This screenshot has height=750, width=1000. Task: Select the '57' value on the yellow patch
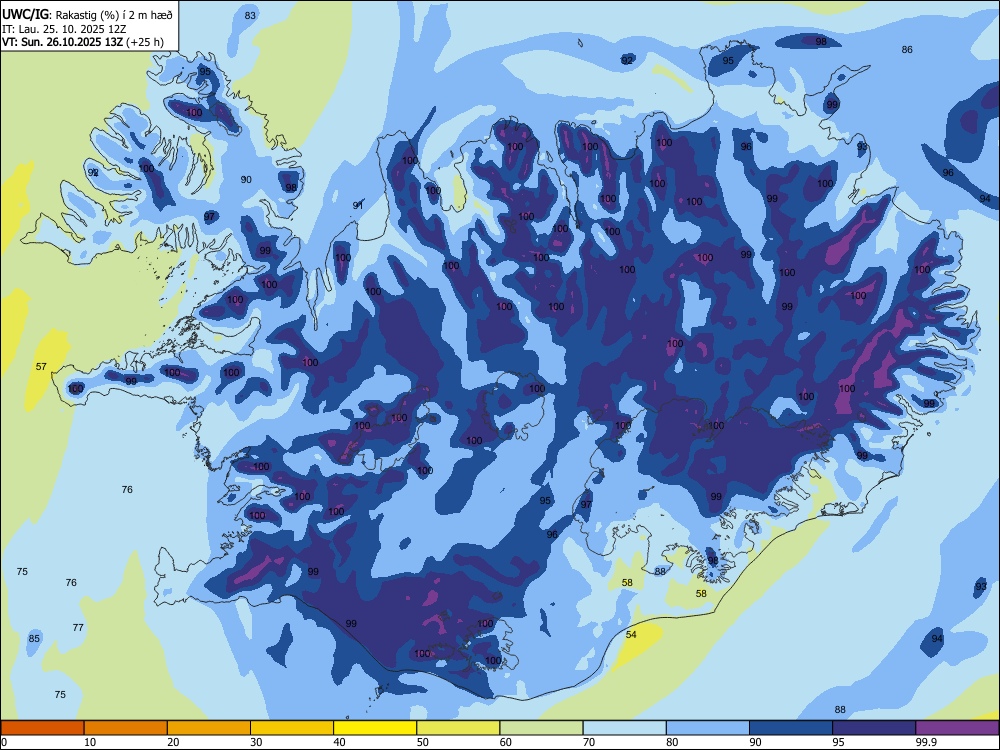(41, 366)
